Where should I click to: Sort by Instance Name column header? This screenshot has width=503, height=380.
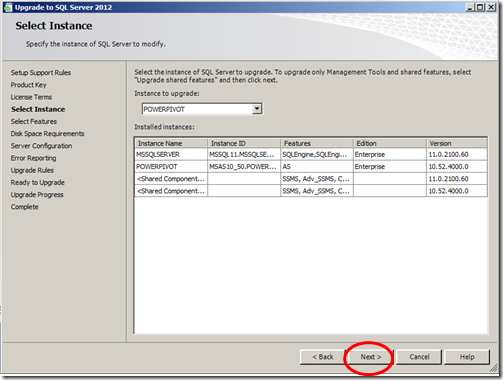(x=171, y=143)
